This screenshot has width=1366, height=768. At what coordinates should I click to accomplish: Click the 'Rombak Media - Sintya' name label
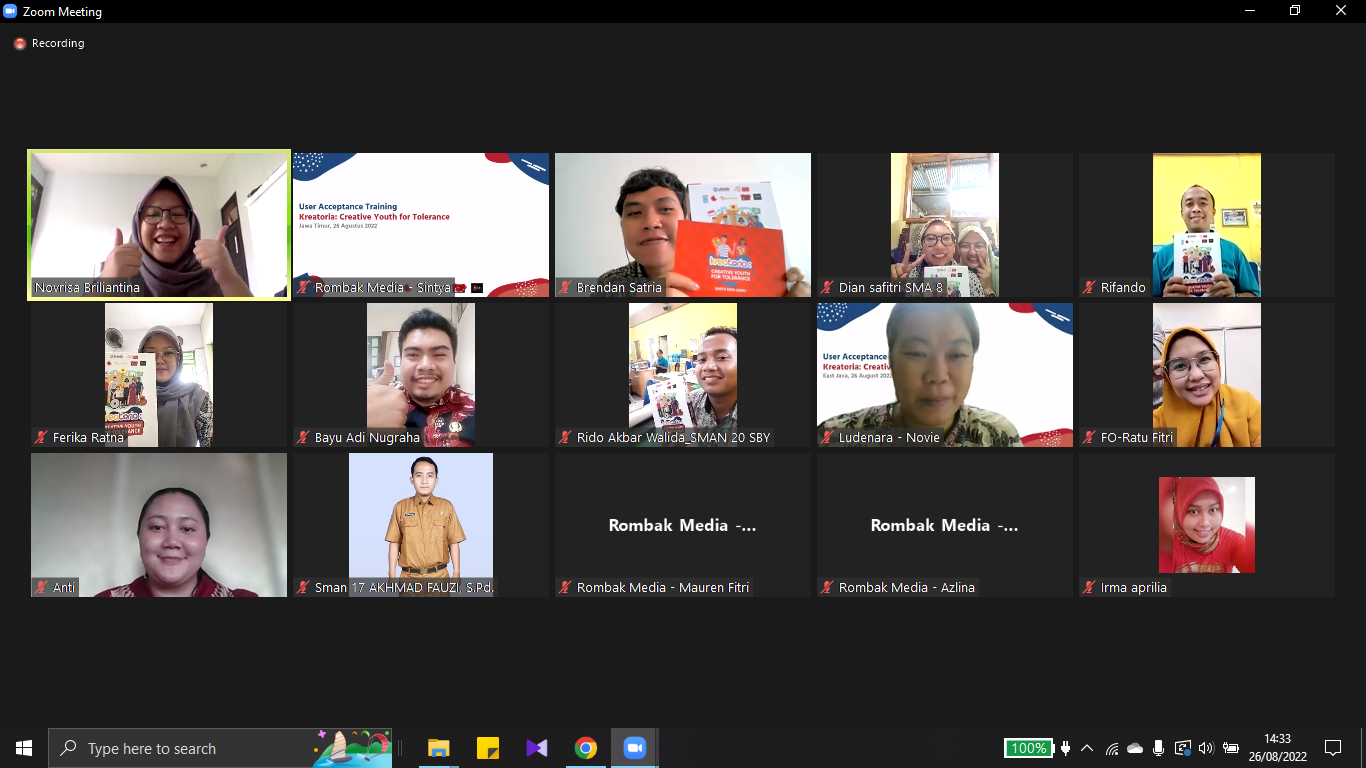click(383, 288)
